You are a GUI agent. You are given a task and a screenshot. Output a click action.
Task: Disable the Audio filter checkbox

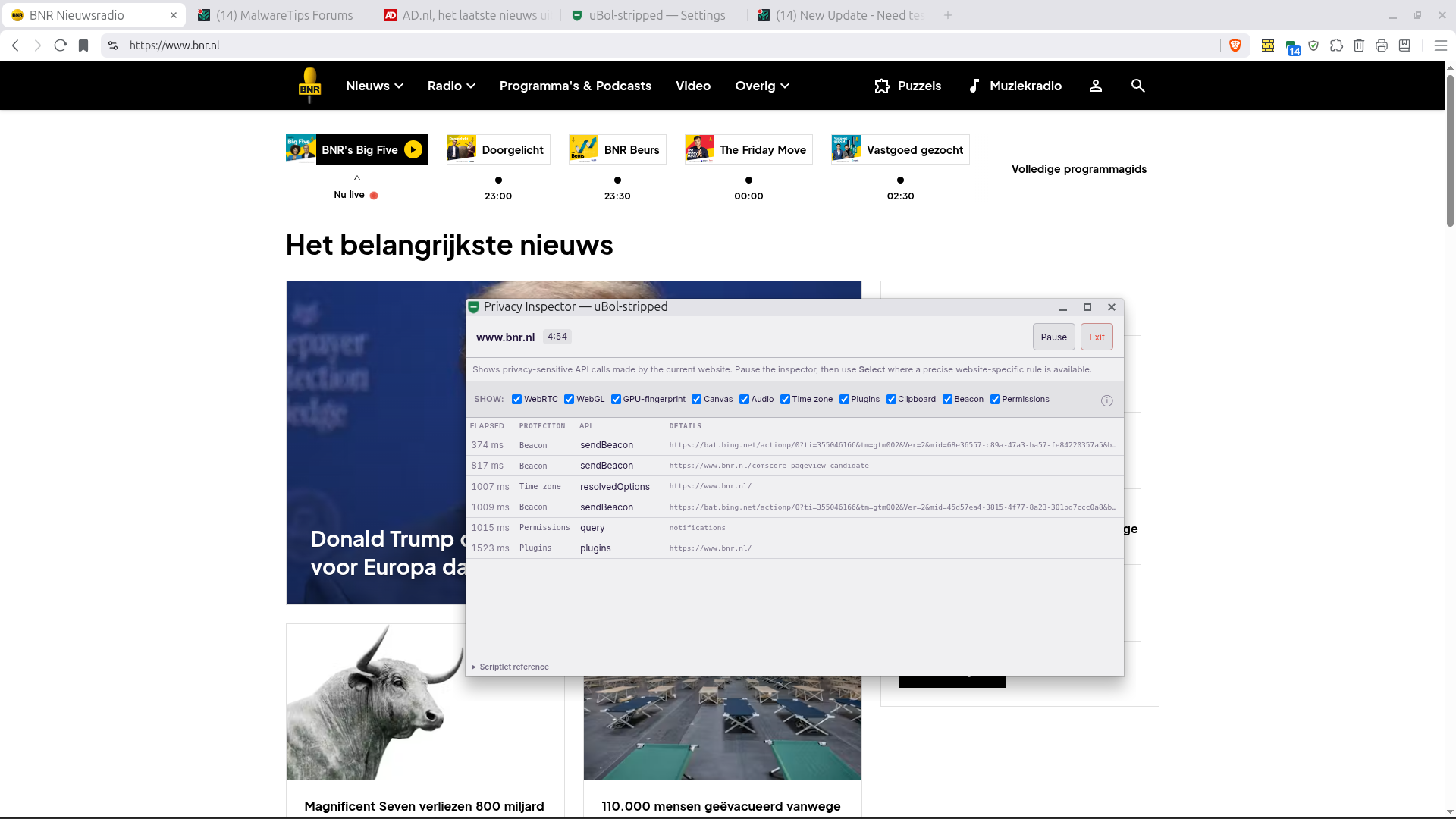[744, 400]
